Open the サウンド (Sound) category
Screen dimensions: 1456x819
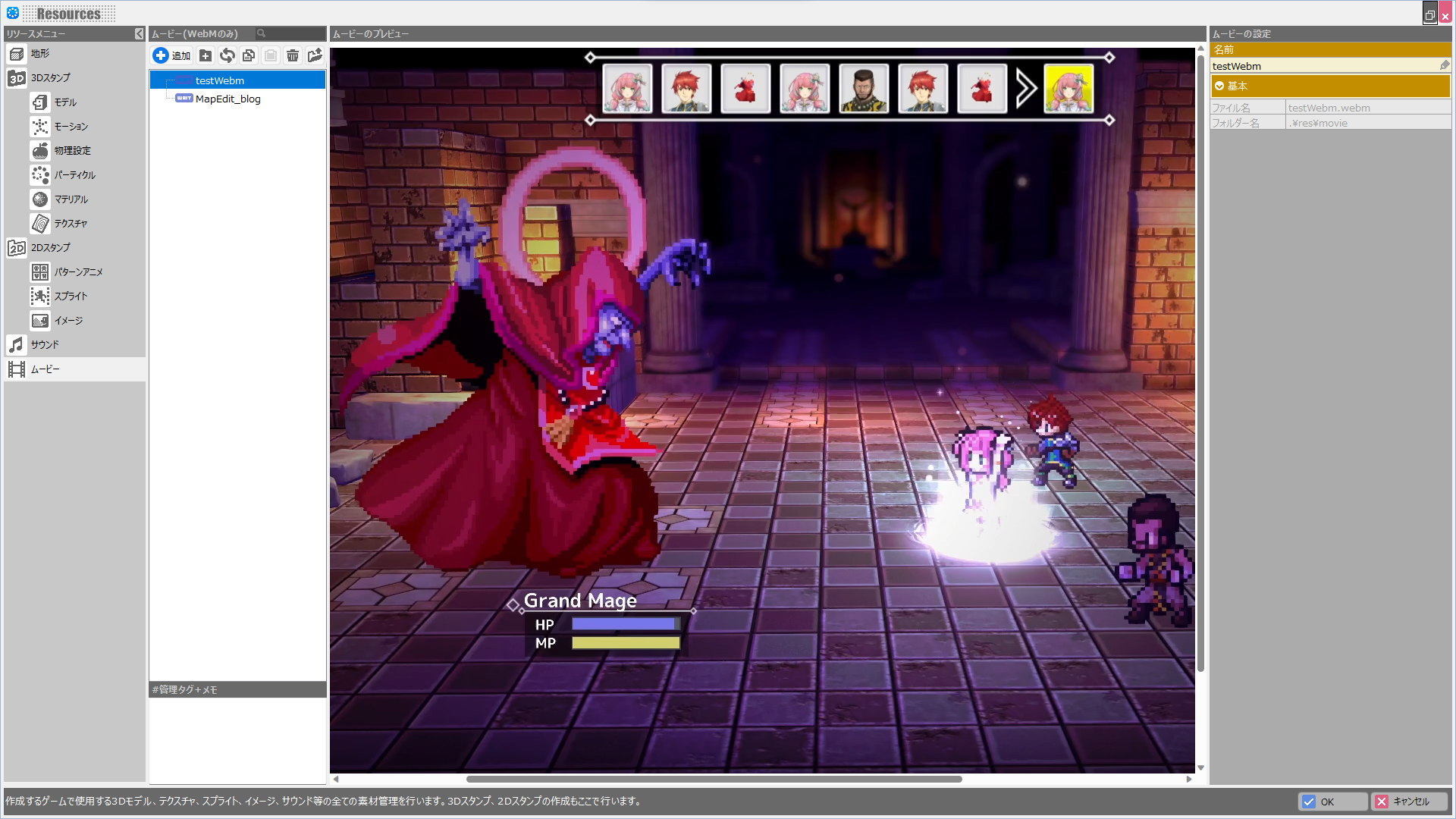point(44,345)
